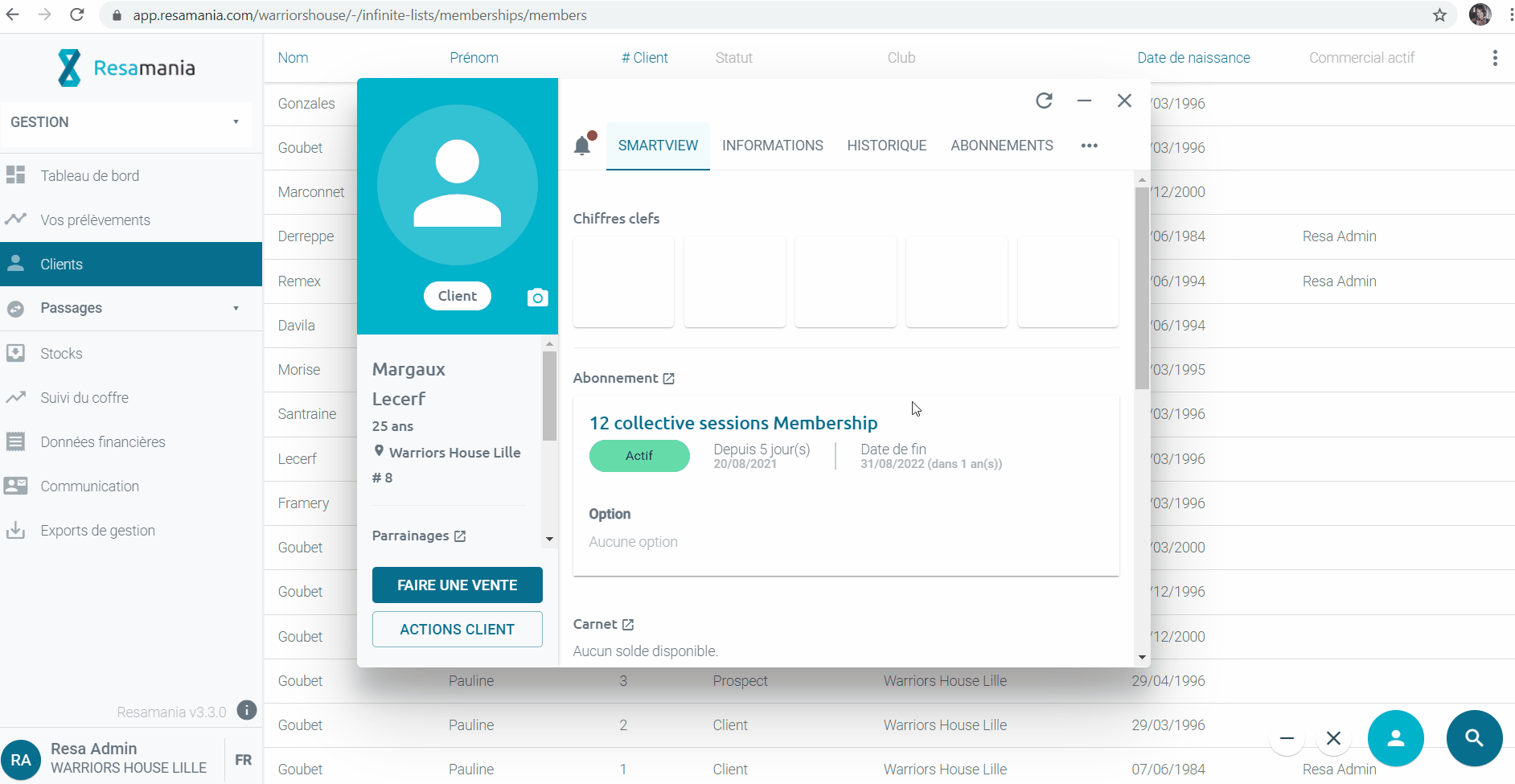Open Tableau de bord in sidebar
Viewport: 1515px width, 784px height.
[89, 176]
